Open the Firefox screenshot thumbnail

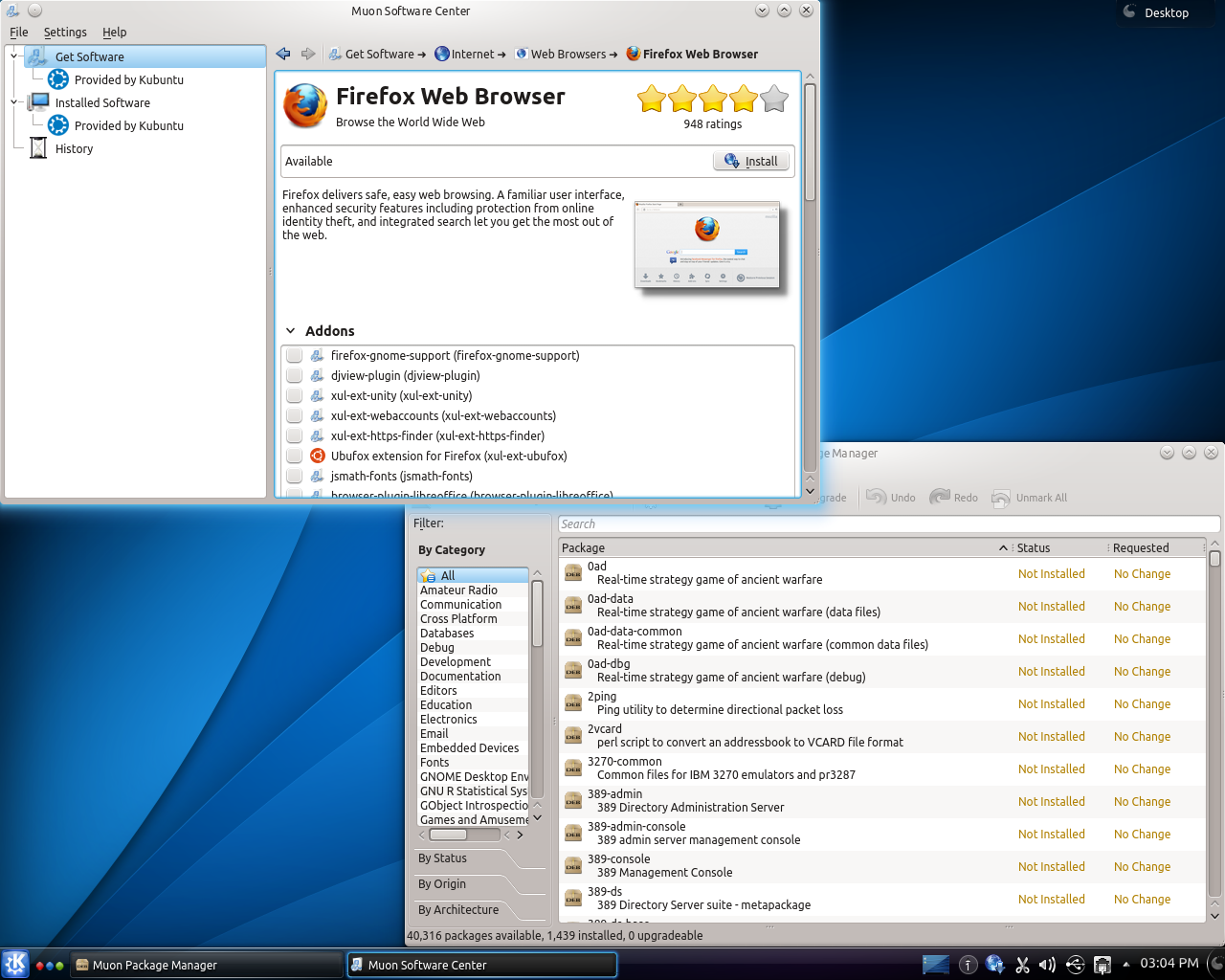pyautogui.click(x=707, y=244)
